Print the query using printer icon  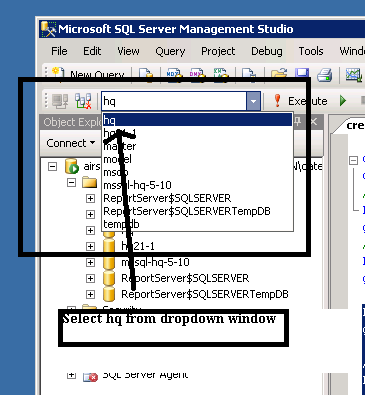[324, 75]
